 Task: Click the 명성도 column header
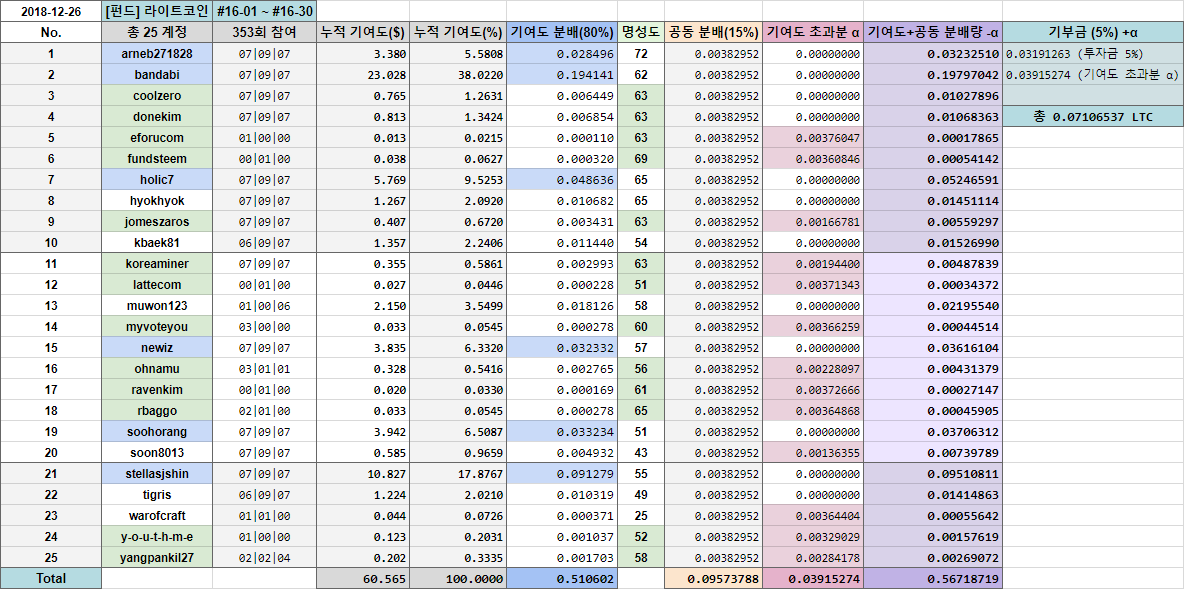click(x=640, y=32)
